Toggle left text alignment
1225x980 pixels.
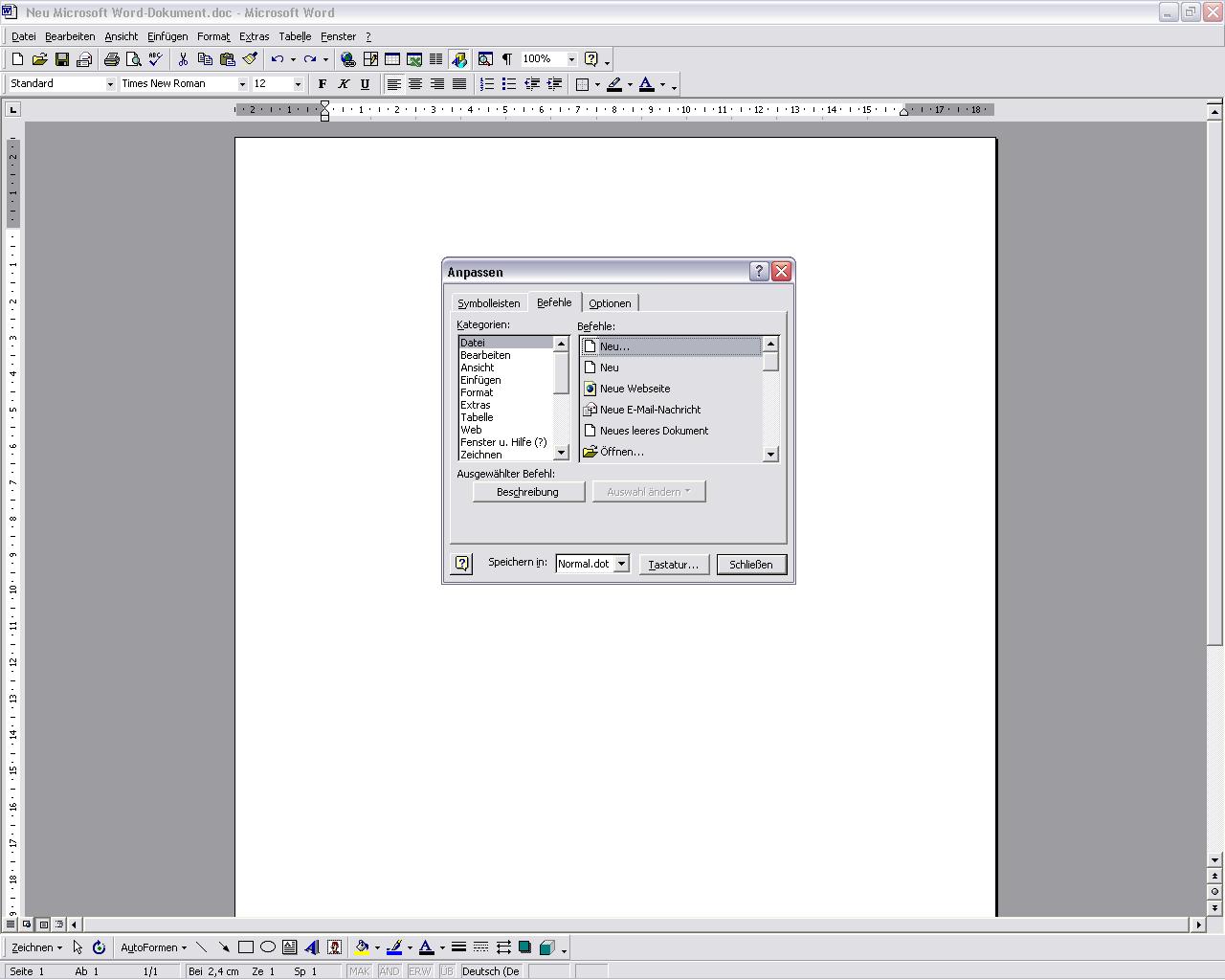coord(393,84)
